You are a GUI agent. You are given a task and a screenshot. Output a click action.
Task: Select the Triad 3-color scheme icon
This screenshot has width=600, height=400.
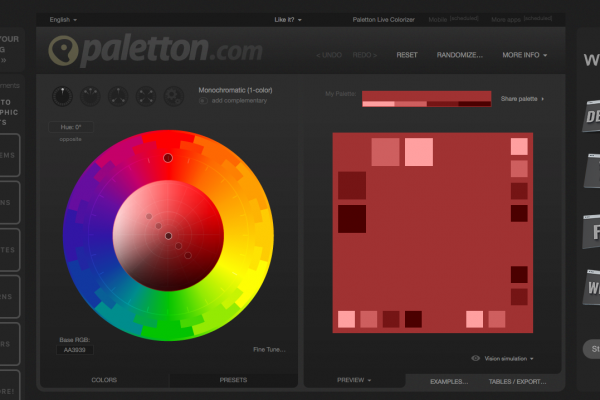click(x=118, y=96)
